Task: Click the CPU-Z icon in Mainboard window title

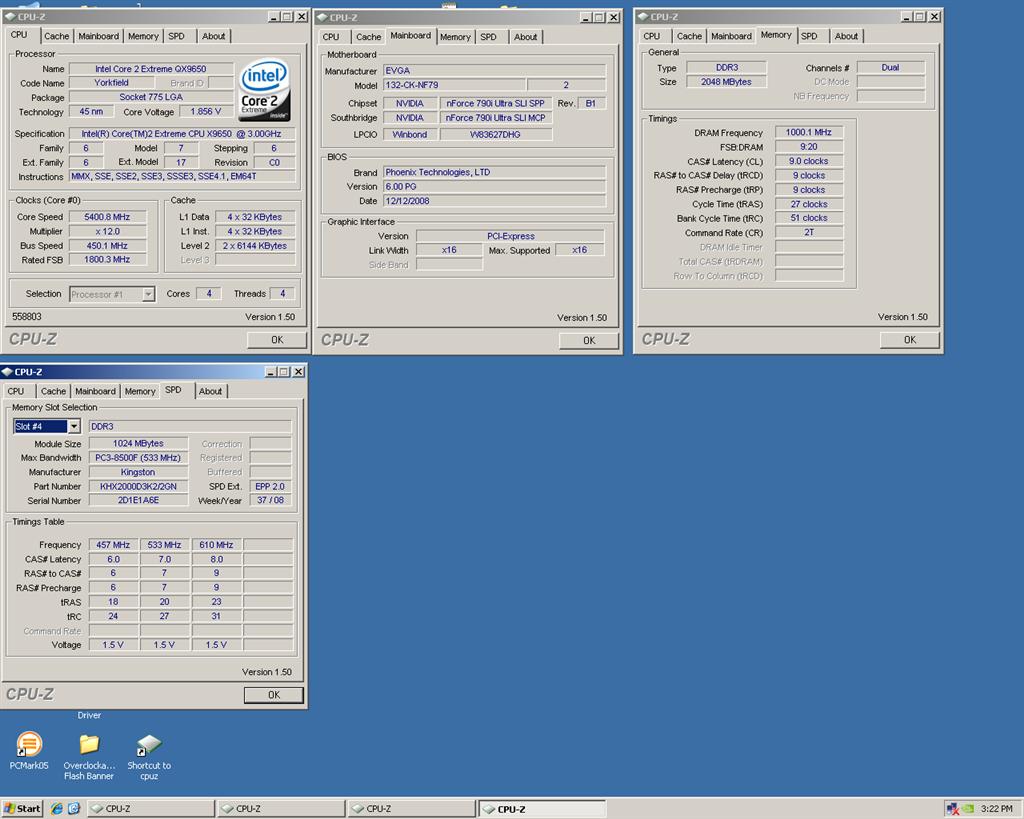Action: pos(322,18)
